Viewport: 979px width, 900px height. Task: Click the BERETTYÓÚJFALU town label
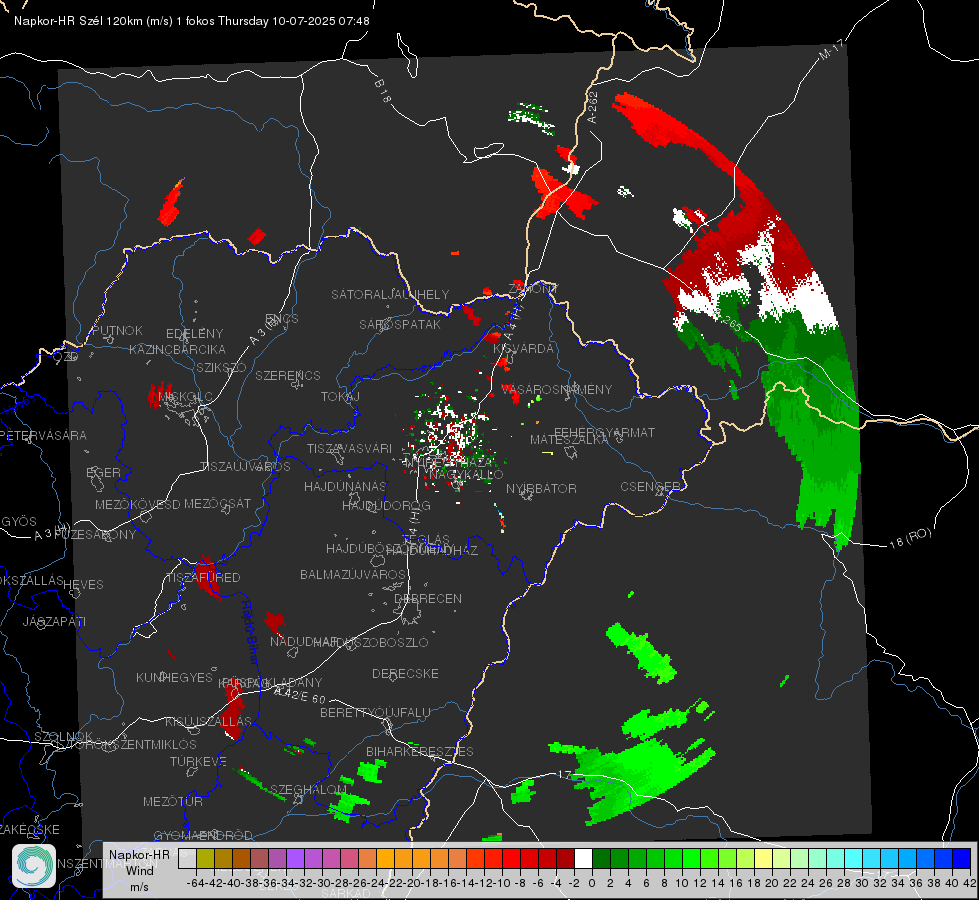click(x=375, y=713)
